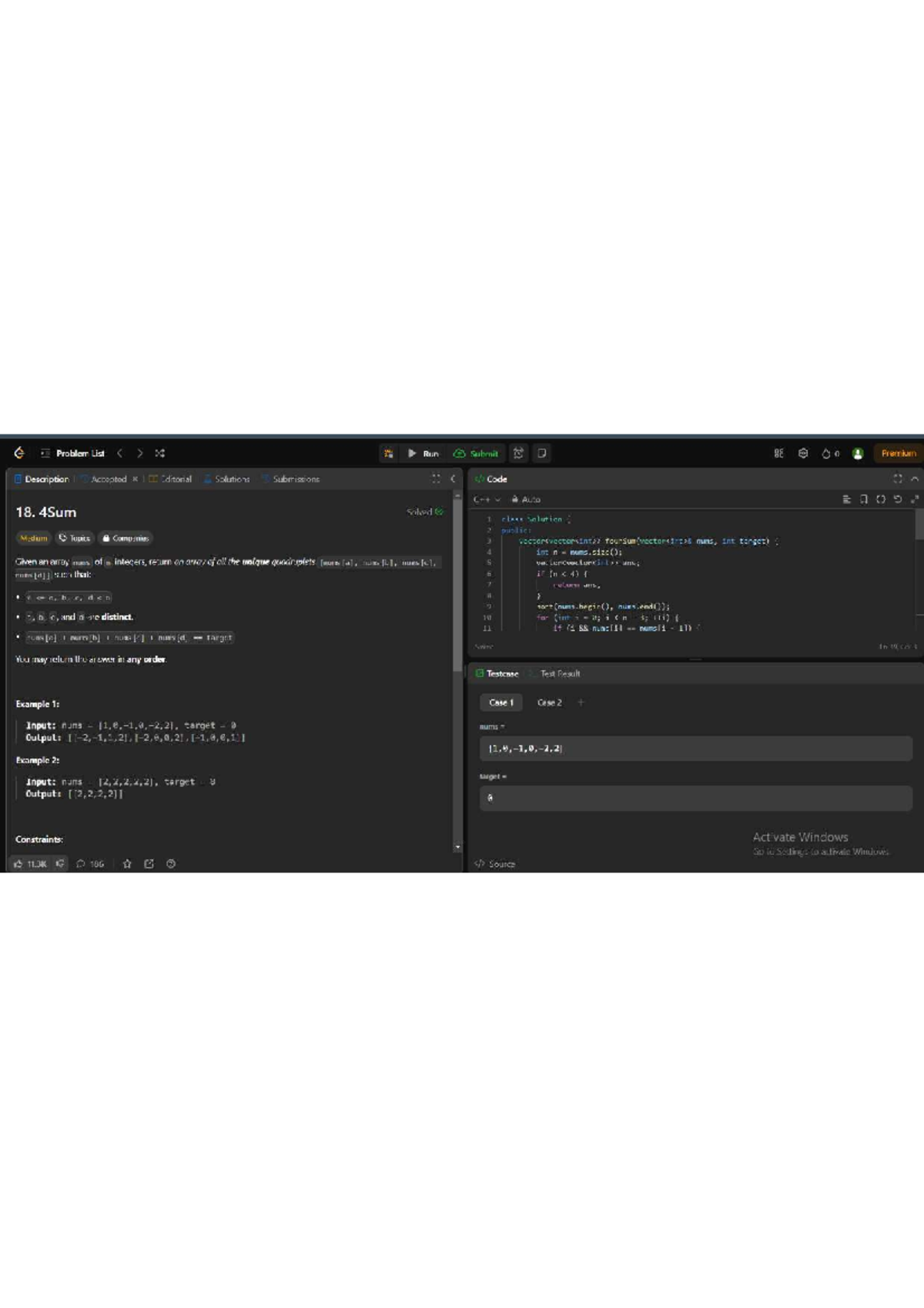Open the Problem List panel
The image size is (924, 1308).
coord(73,453)
